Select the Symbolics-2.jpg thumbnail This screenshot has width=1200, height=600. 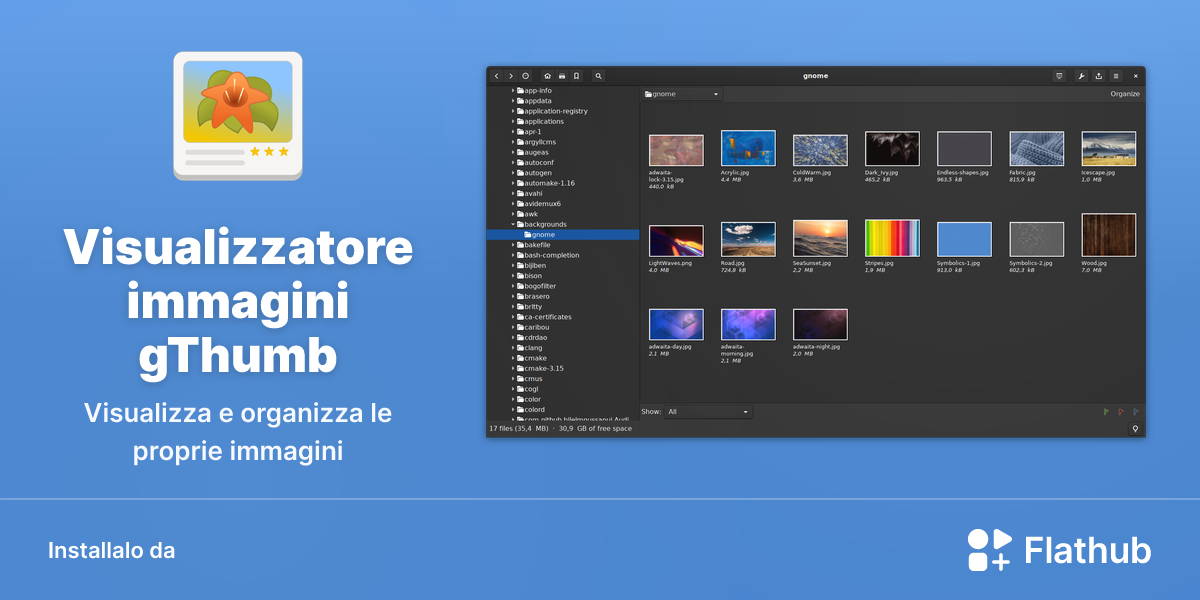pyautogui.click(x=1036, y=239)
